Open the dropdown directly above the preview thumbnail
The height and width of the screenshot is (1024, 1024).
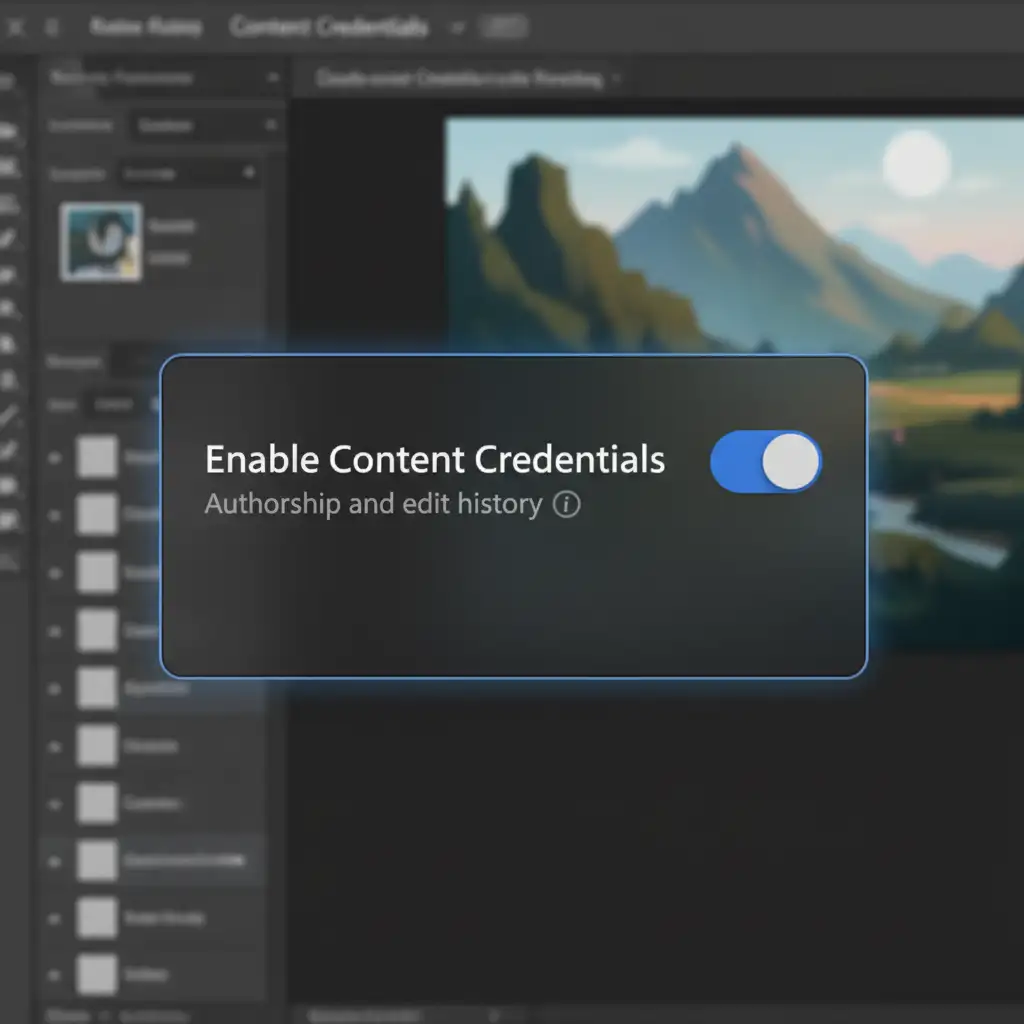click(x=188, y=174)
